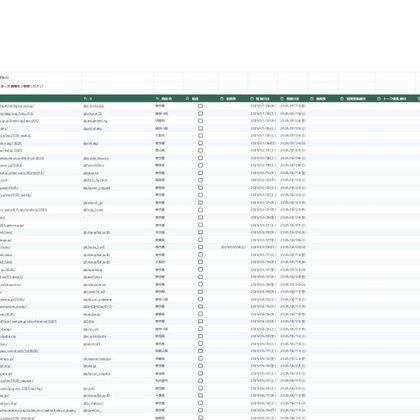The width and height of the screenshot is (420, 420).
Task: Click the checkbox-type icon in the green header
Action: click(187, 99)
